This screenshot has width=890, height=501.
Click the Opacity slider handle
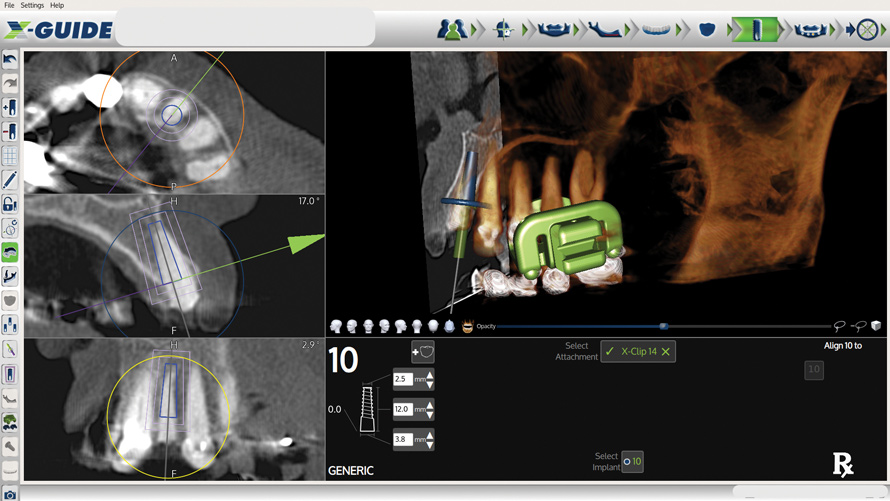pyautogui.click(x=663, y=326)
